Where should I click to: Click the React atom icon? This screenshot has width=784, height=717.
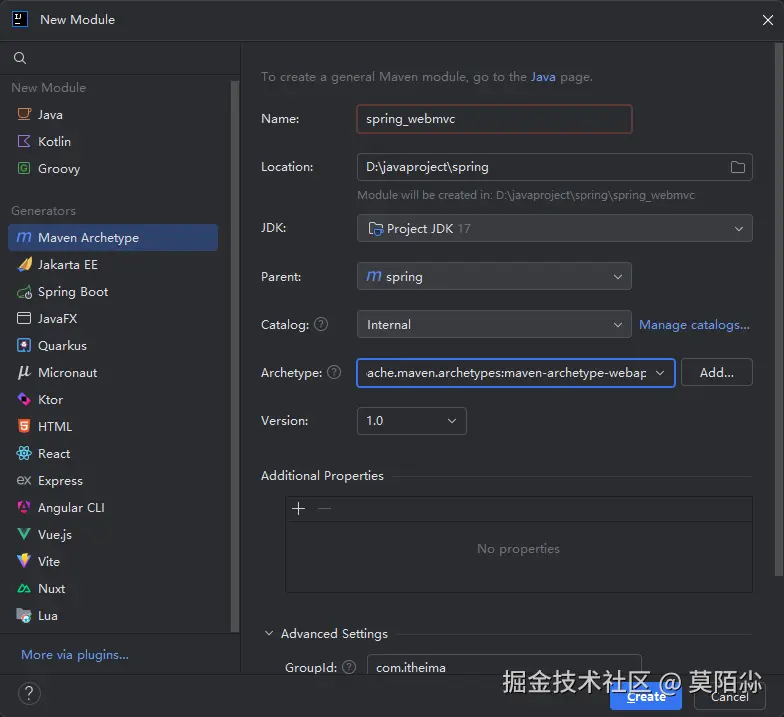24,453
